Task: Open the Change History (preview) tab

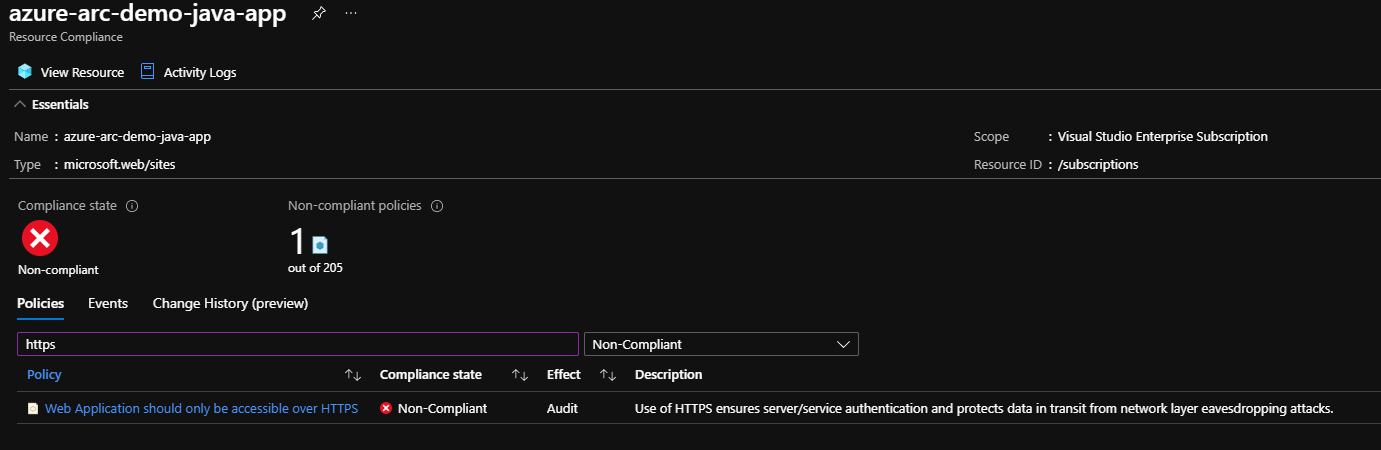Action: pos(230,303)
